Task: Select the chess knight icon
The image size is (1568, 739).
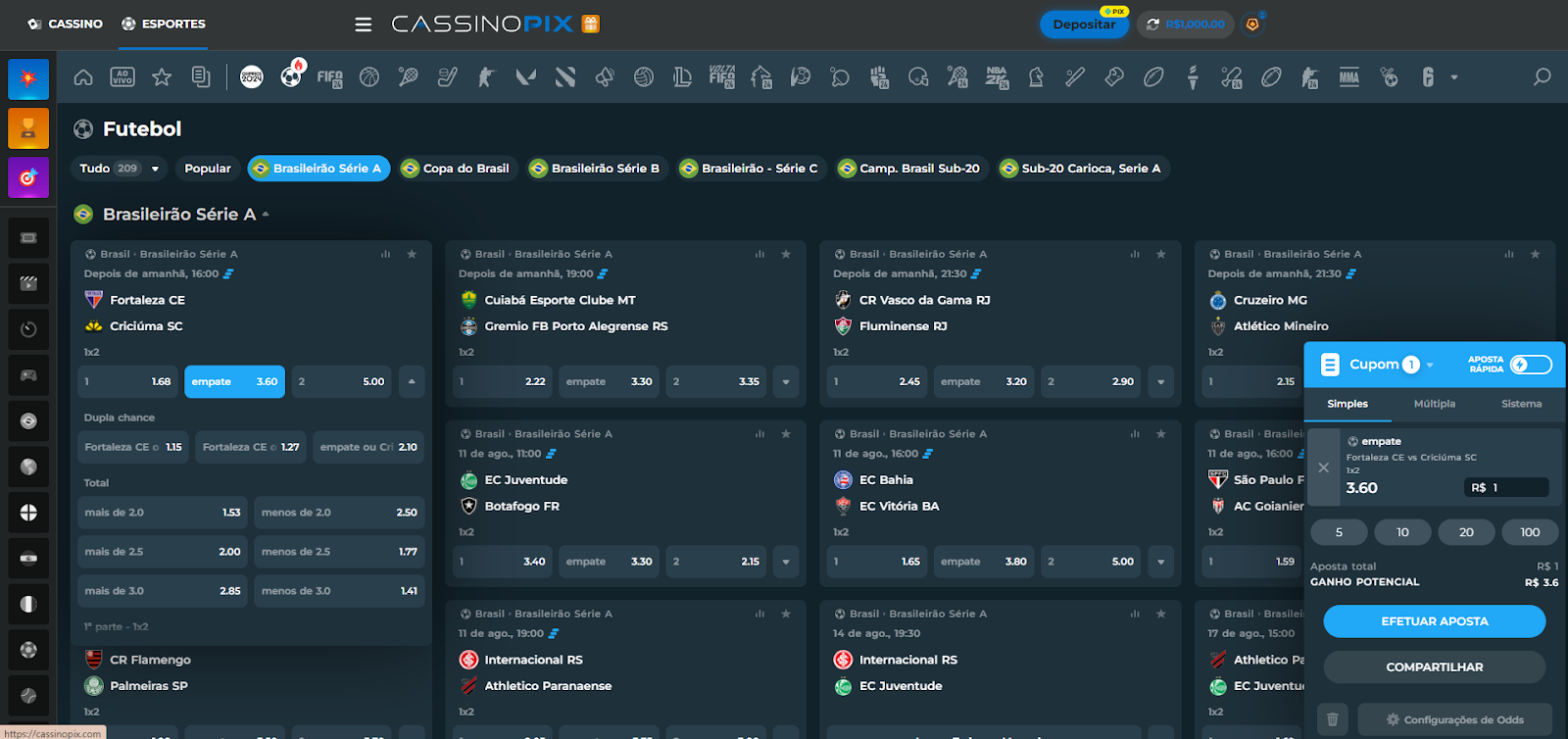Action: 1036,77
